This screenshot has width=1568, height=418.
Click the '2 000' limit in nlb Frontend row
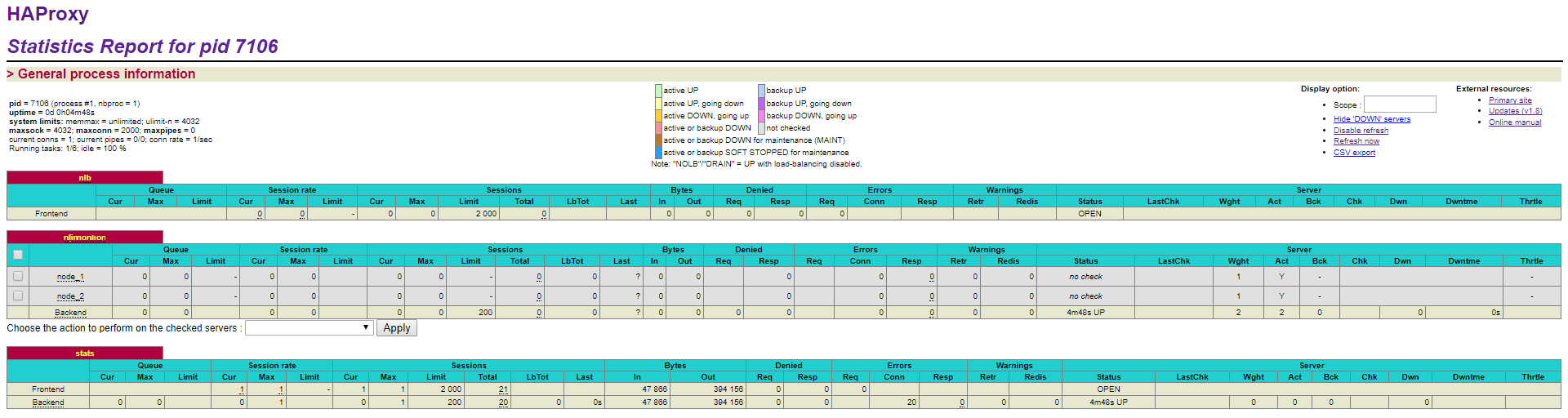click(x=486, y=214)
